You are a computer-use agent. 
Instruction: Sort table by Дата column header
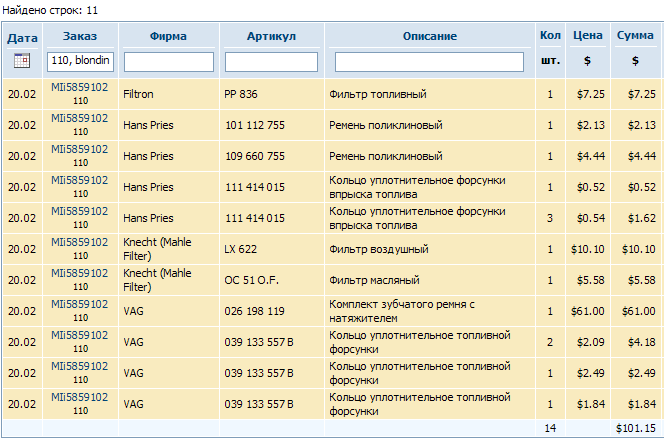(22, 38)
